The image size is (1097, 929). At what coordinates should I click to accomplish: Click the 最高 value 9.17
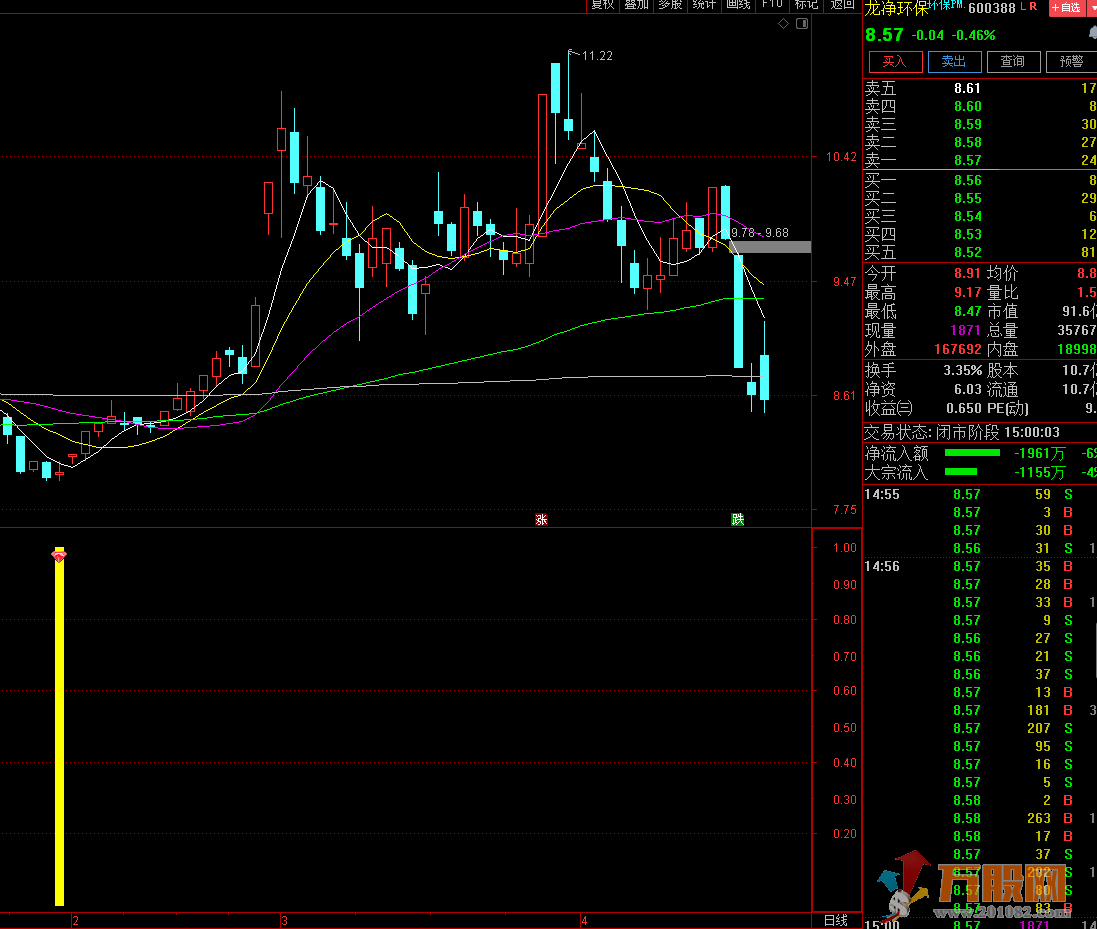pos(968,292)
